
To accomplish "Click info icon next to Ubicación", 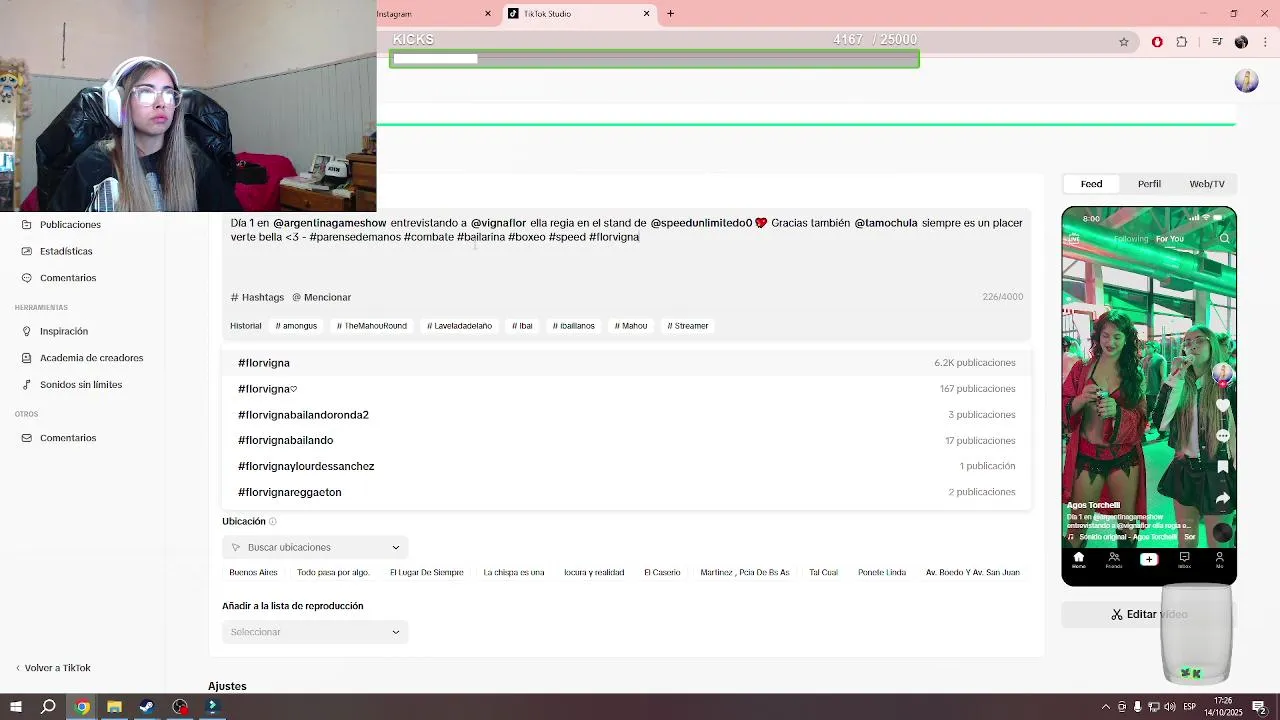I will coord(272,522).
